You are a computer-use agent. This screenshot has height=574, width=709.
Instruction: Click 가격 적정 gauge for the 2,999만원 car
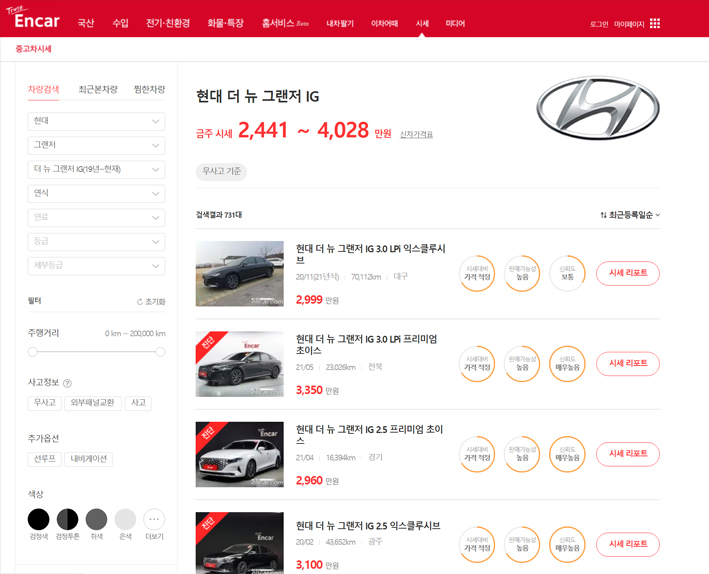click(477, 273)
